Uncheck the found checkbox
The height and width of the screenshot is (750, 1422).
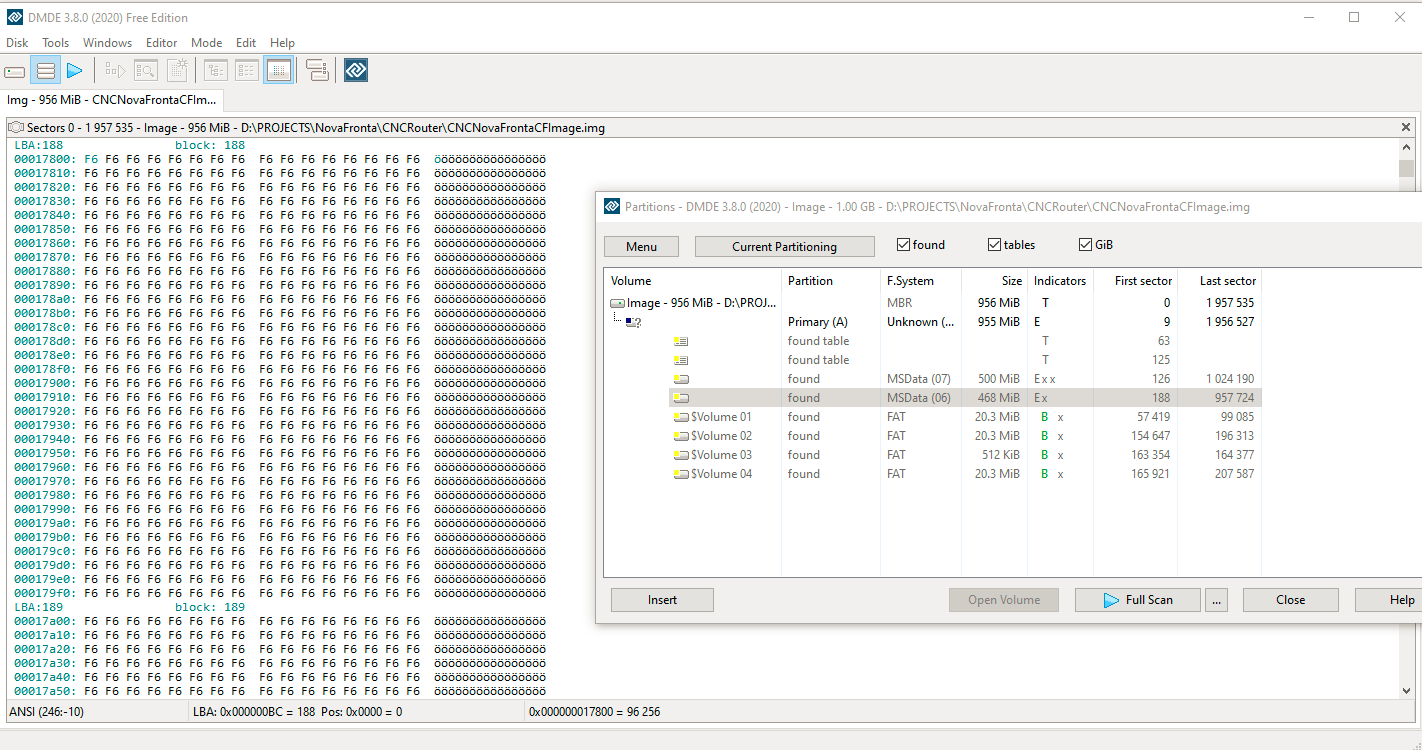coord(903,245)
